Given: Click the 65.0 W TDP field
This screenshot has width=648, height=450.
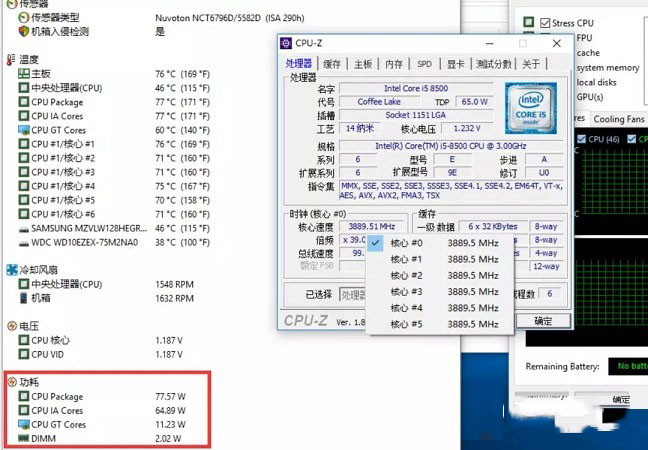Looking at the screenshot, I should [x=474, y=102].
